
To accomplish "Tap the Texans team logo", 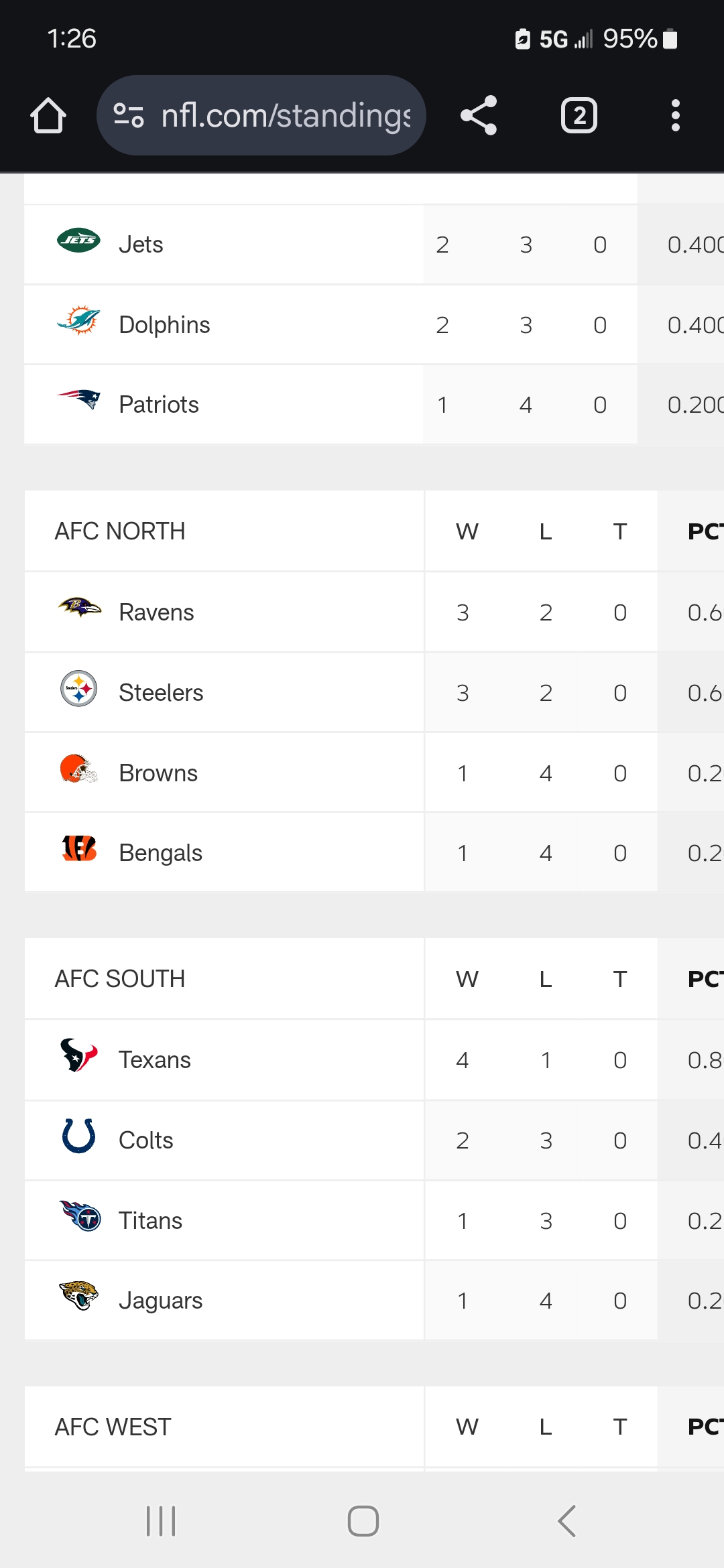I will pyautogui.click(x=79, y=1055).
